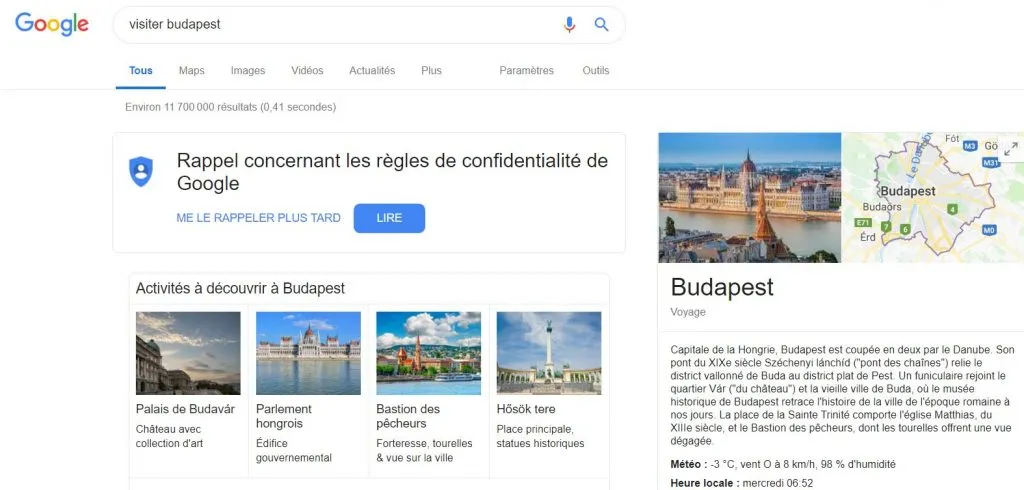
Task: Select the Actualités tab
Action: coord(372,71)
